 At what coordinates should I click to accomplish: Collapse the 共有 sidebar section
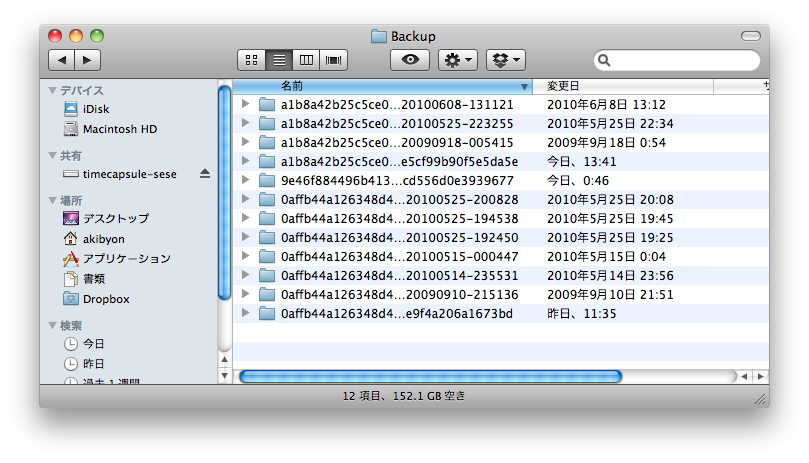coord(52,155)
